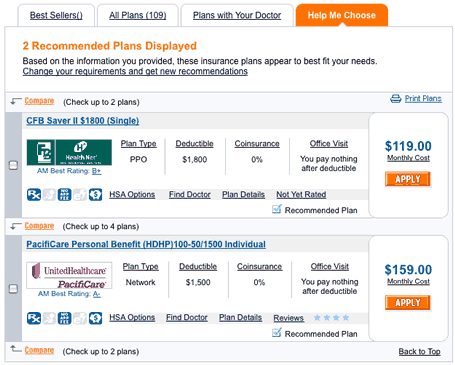Open CFB Saver II $1800 (Single) plan link
Screen dimensions: 455x365
pos(83,121)
